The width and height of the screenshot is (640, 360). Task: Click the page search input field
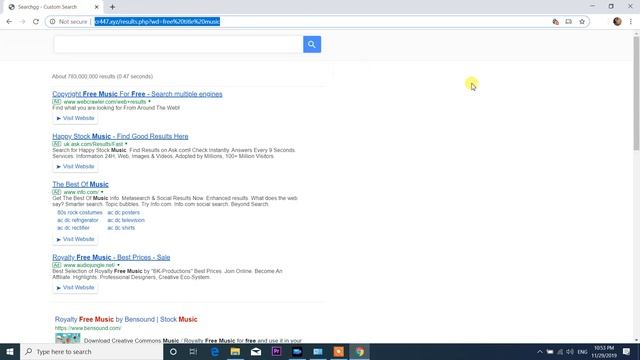coord(178,44)
